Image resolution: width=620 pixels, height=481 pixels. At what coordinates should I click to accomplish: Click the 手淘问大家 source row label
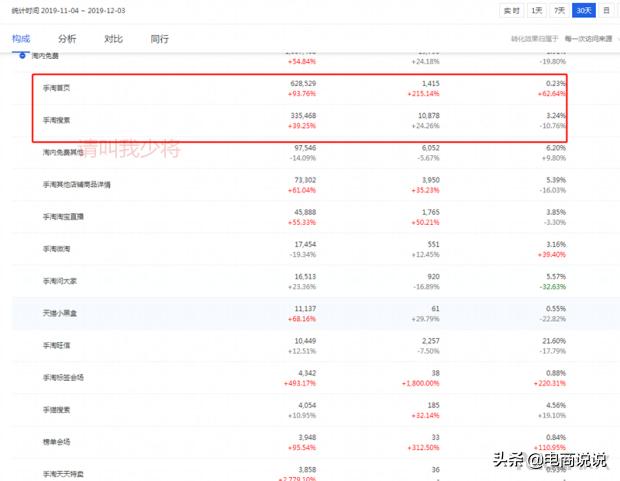coord(60,281)
